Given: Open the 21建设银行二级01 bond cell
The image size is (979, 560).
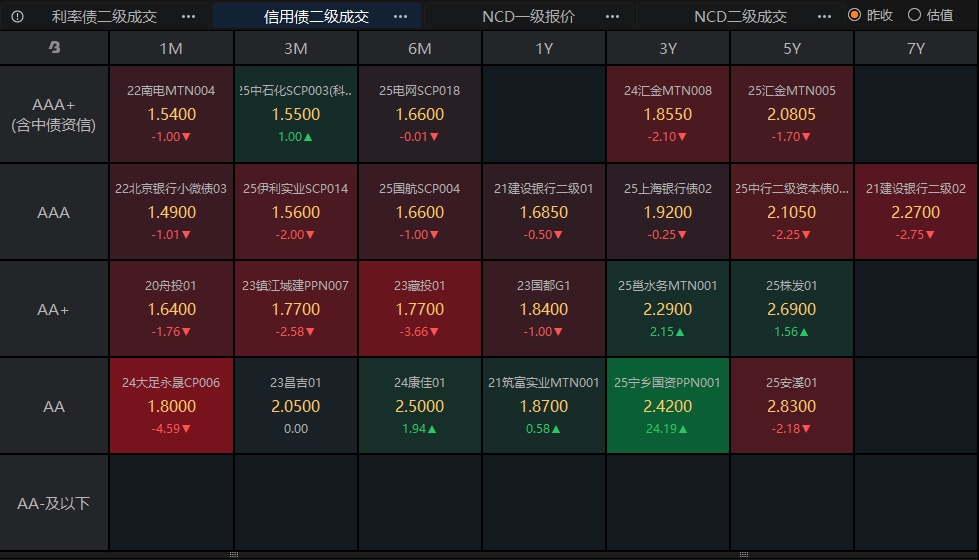Looking at the screenshot, I should coord(544,212).
